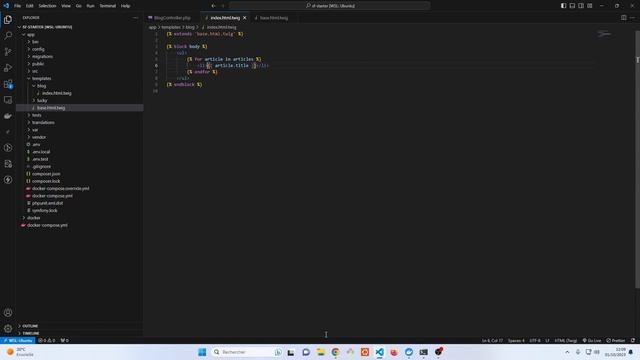640x360 pixels.
Task: Toggle secondary side bar layout icon
Action: 581,6
